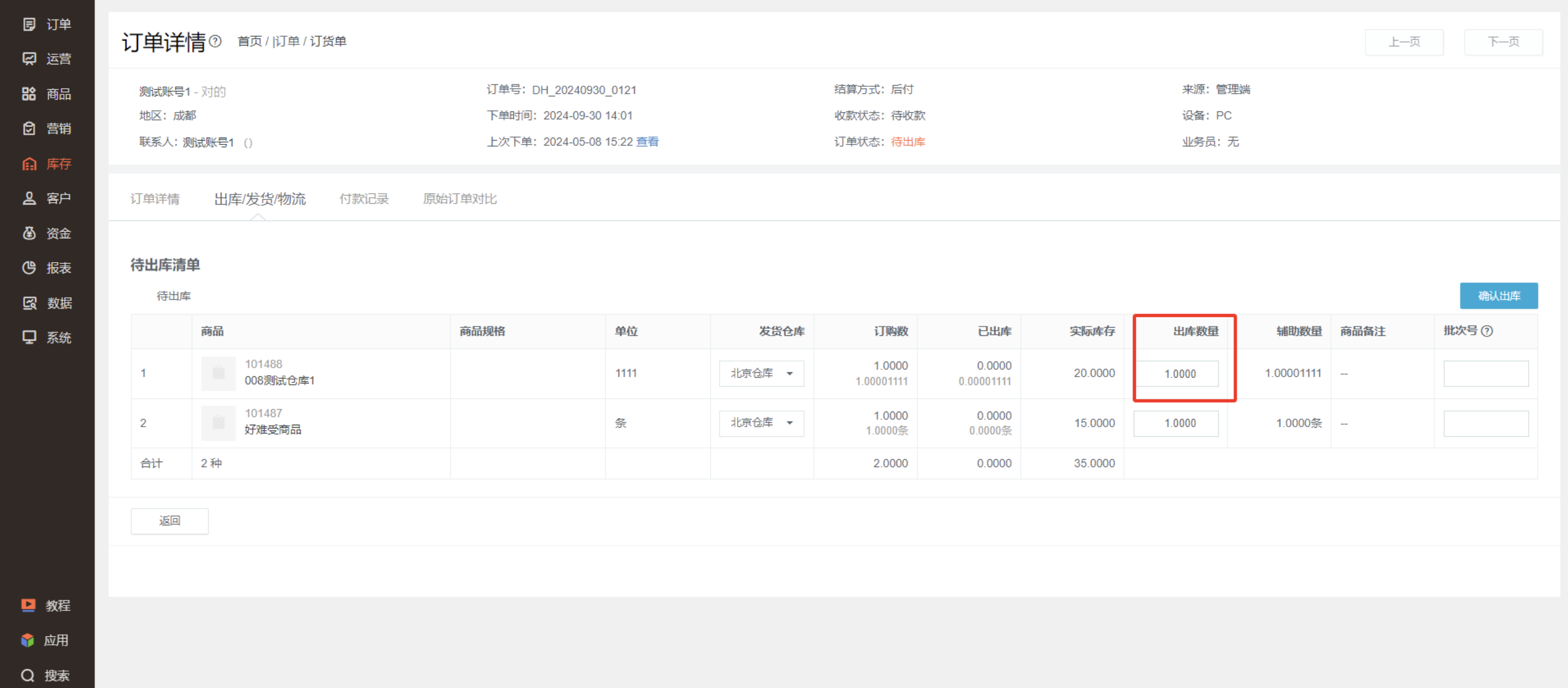Click the 确认出库 button
Image resolution: width=1568 pixels, height=688 pixels.
point(1499,296)
